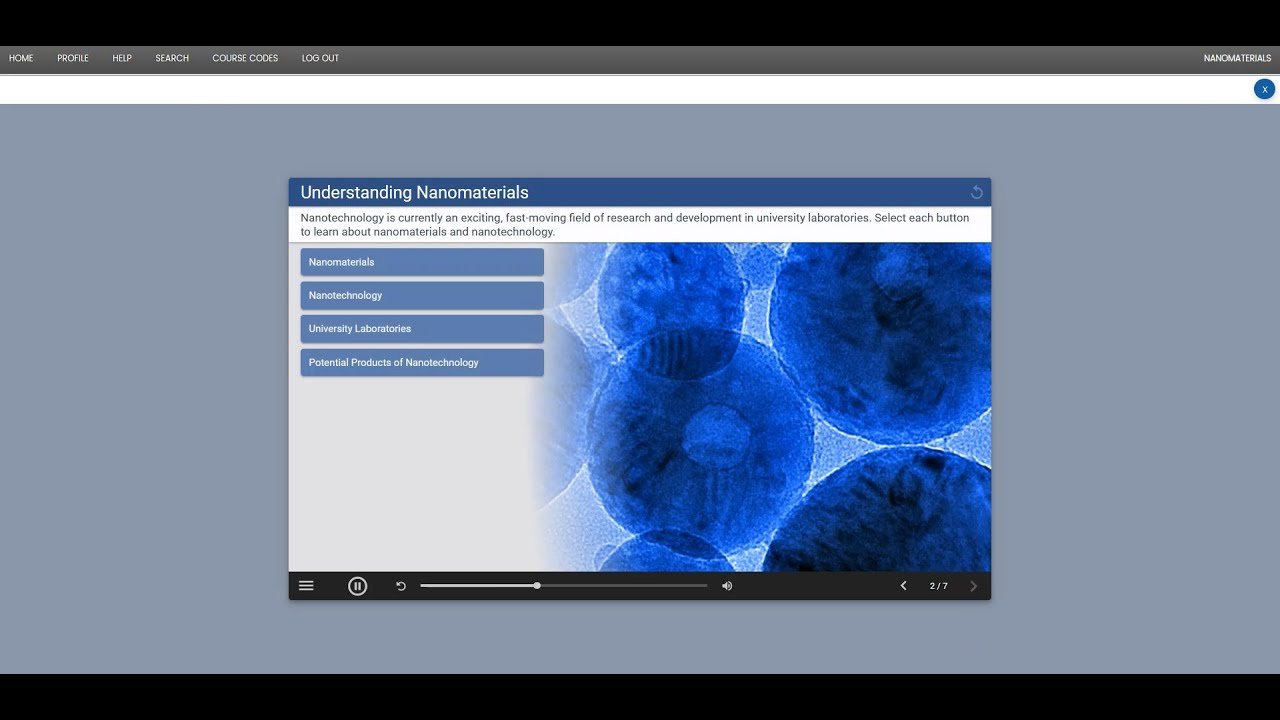Open the Search menu item
This screenshot has height=720, width=1280.
172,58
